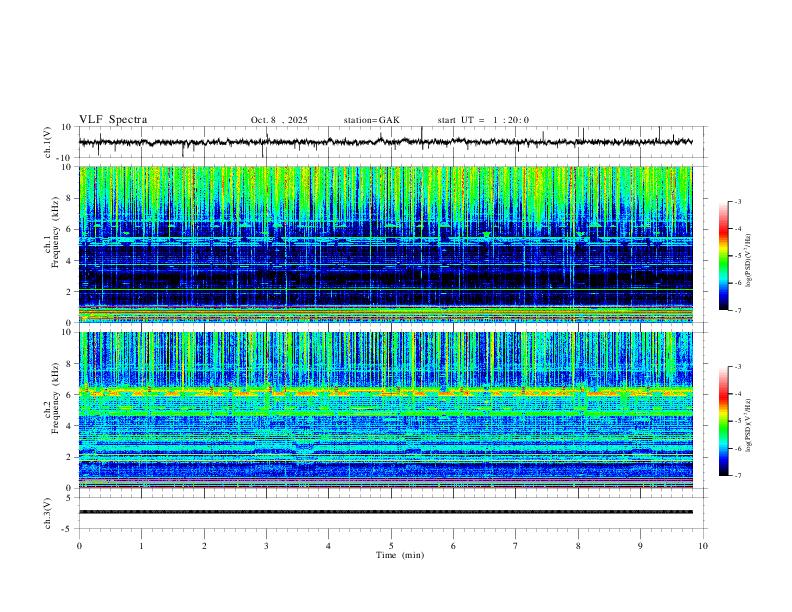Select the date text "Oct. 8 , 2025"
792x612 pixels.
pyautogui.click(x=279, y=120)
